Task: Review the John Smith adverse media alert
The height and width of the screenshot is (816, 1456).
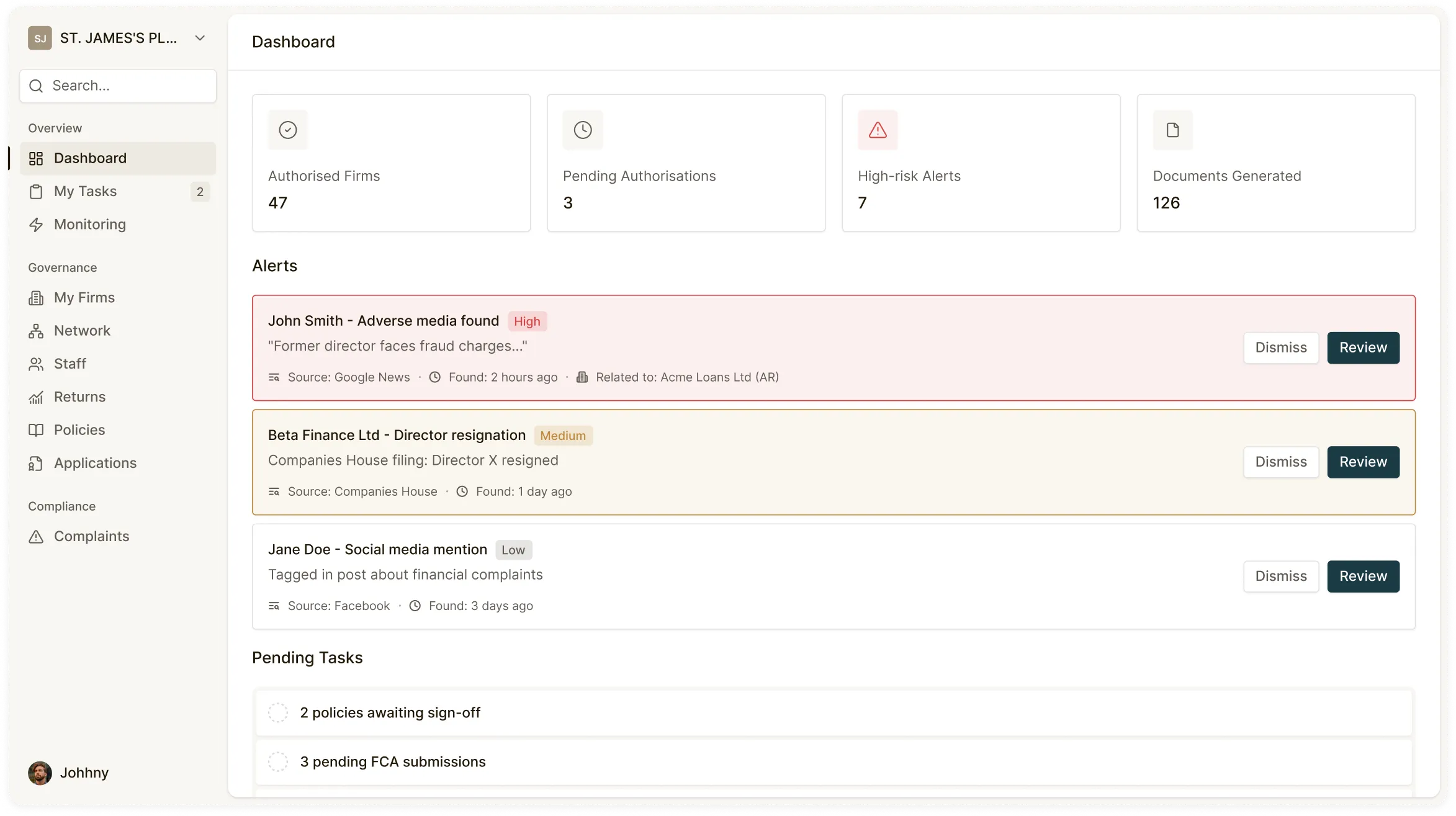Action: [x=1363, y=347]
